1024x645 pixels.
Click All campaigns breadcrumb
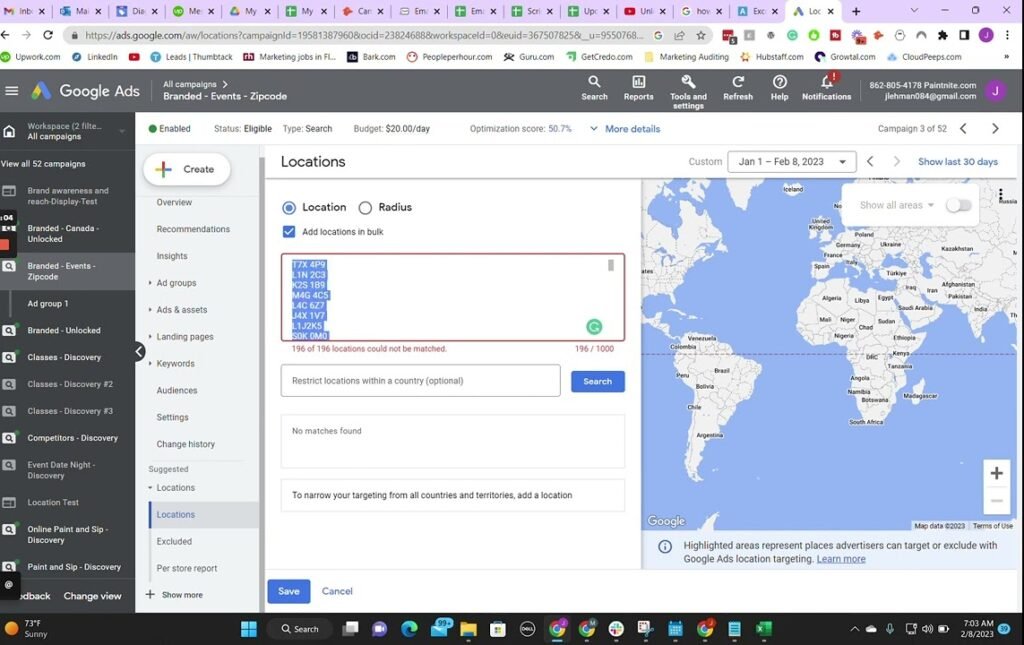(x=189, y=84)
